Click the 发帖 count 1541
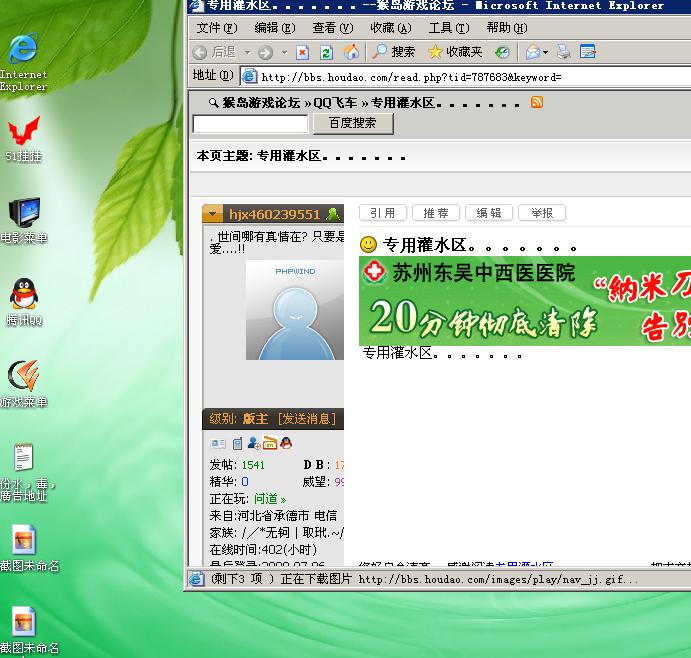Screen dimensions: 691x658 [x=253, y=465]
